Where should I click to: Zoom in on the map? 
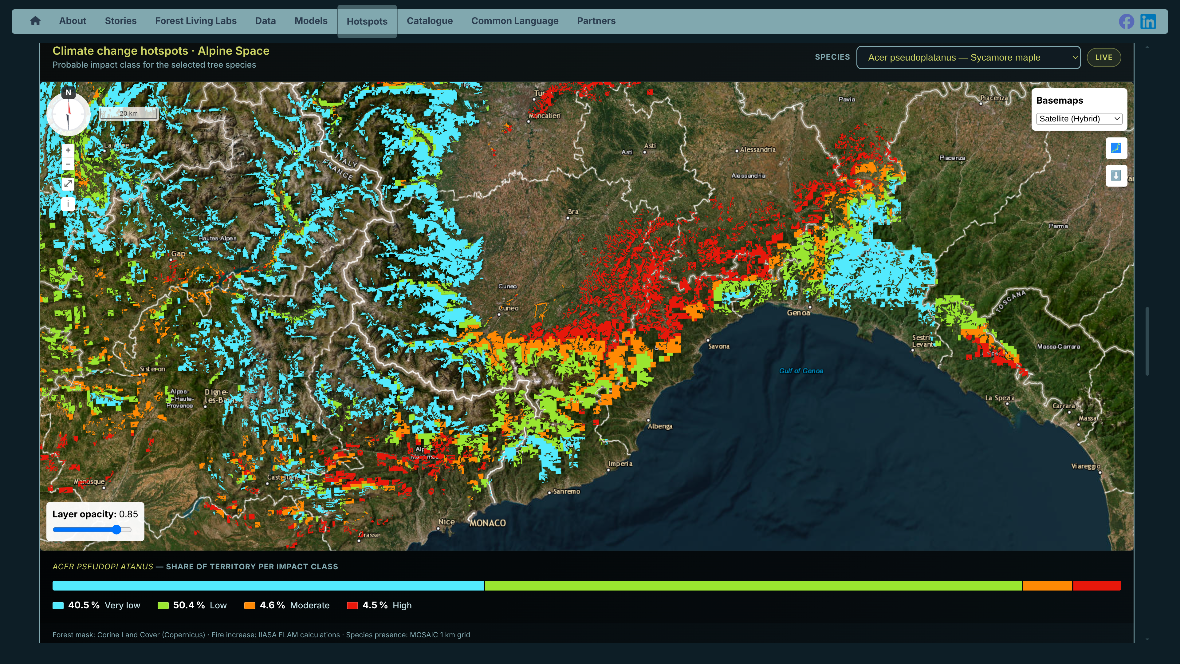coord(68,151)
